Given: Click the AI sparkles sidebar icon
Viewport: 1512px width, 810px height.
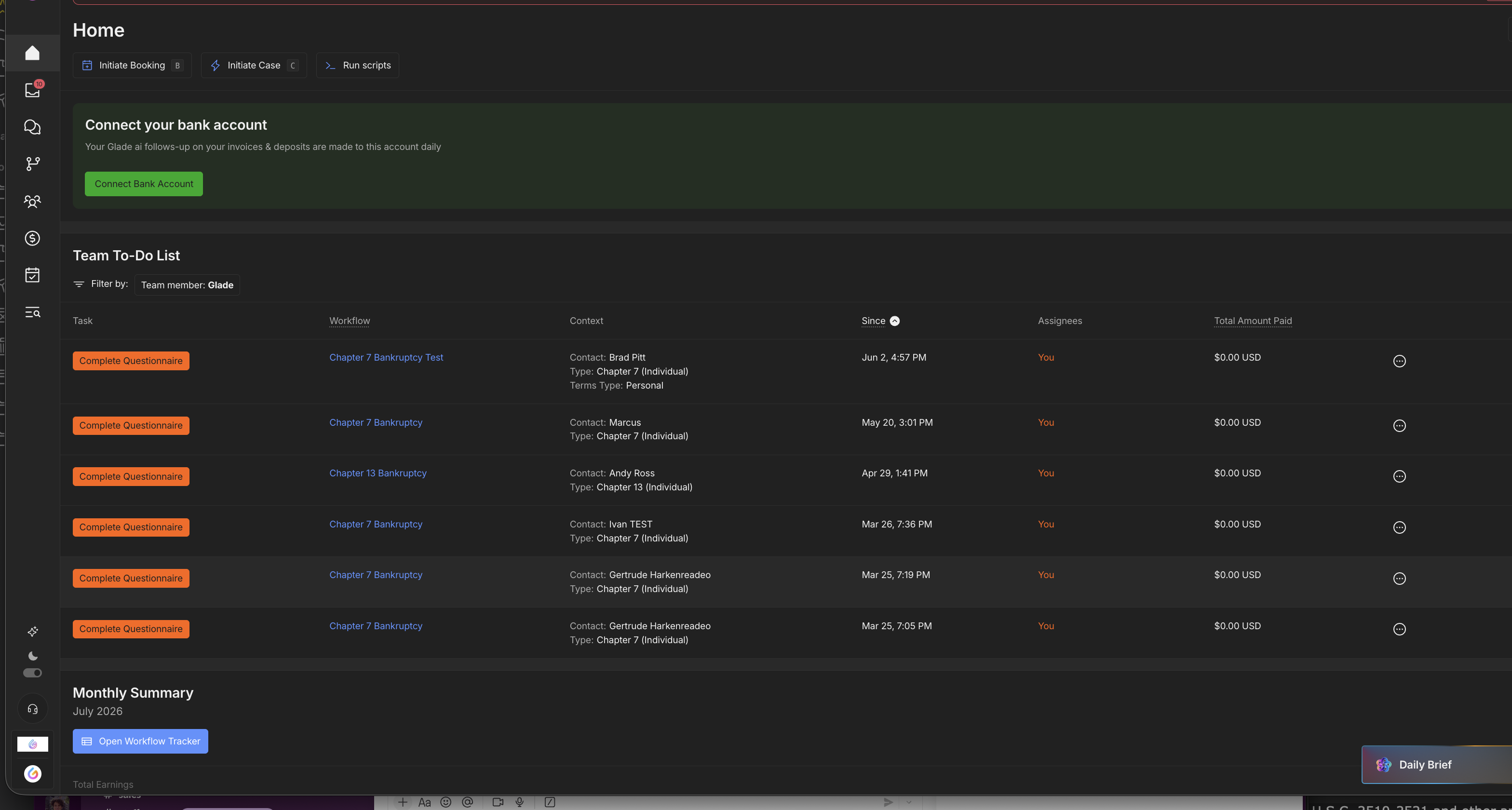Looking at the screenshot, I should coord(33,631).
